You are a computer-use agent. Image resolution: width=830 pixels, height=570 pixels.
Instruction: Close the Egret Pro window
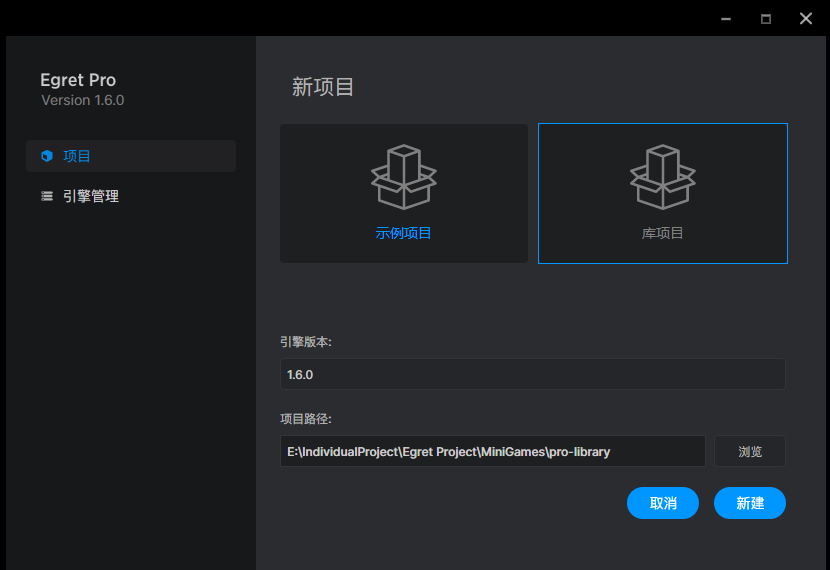pos(806,19)
